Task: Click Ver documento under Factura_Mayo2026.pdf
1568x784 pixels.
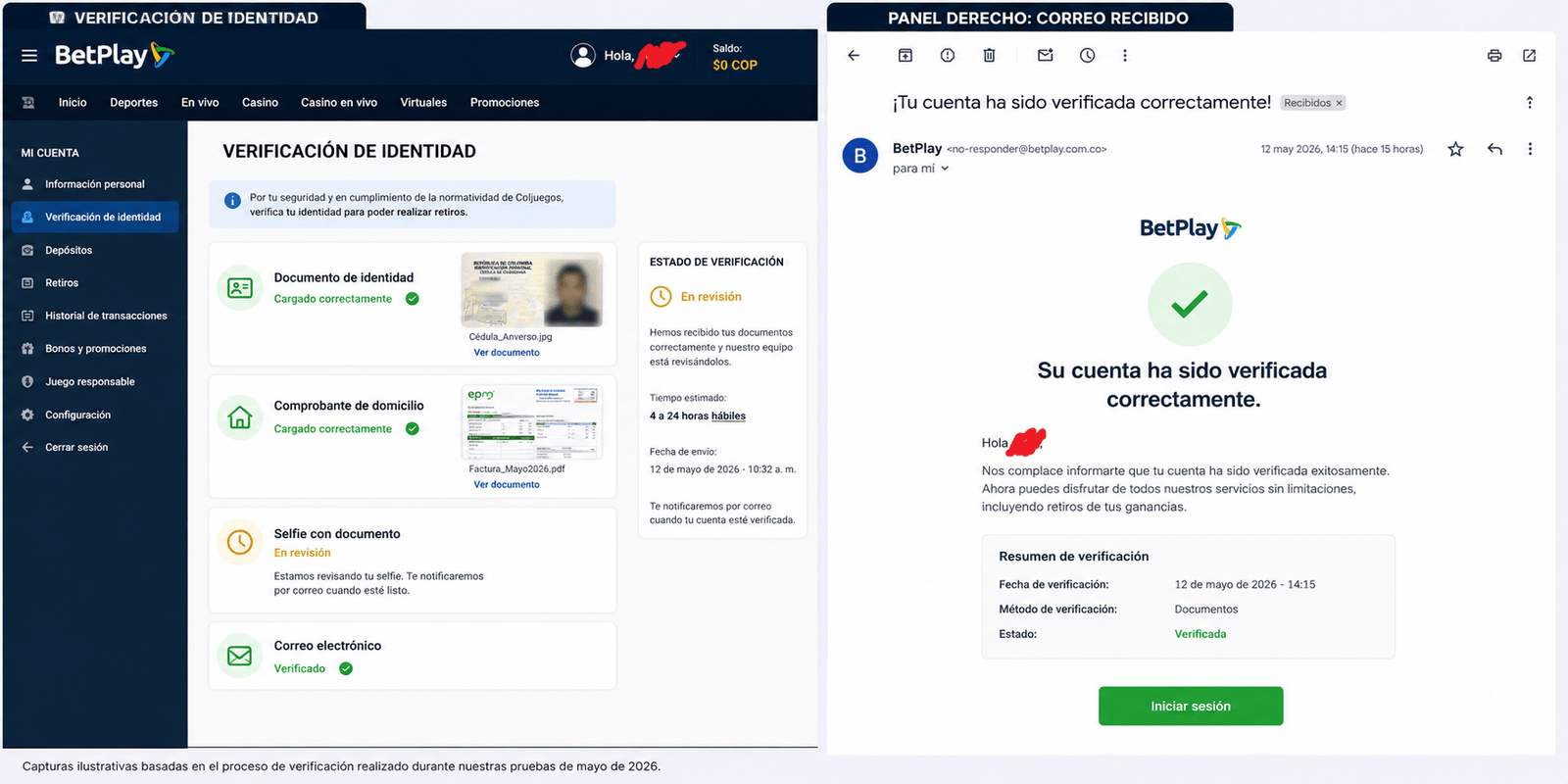Action: [507, 485]
